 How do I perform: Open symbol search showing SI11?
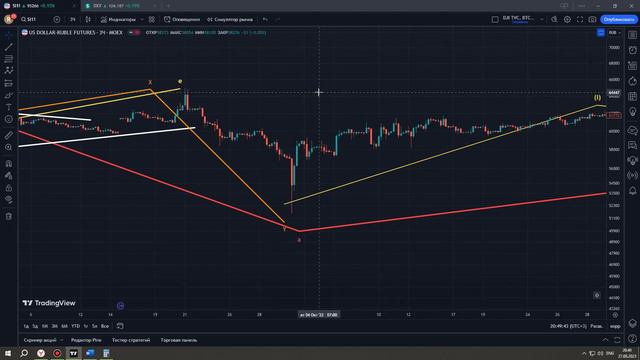[29, 19]
